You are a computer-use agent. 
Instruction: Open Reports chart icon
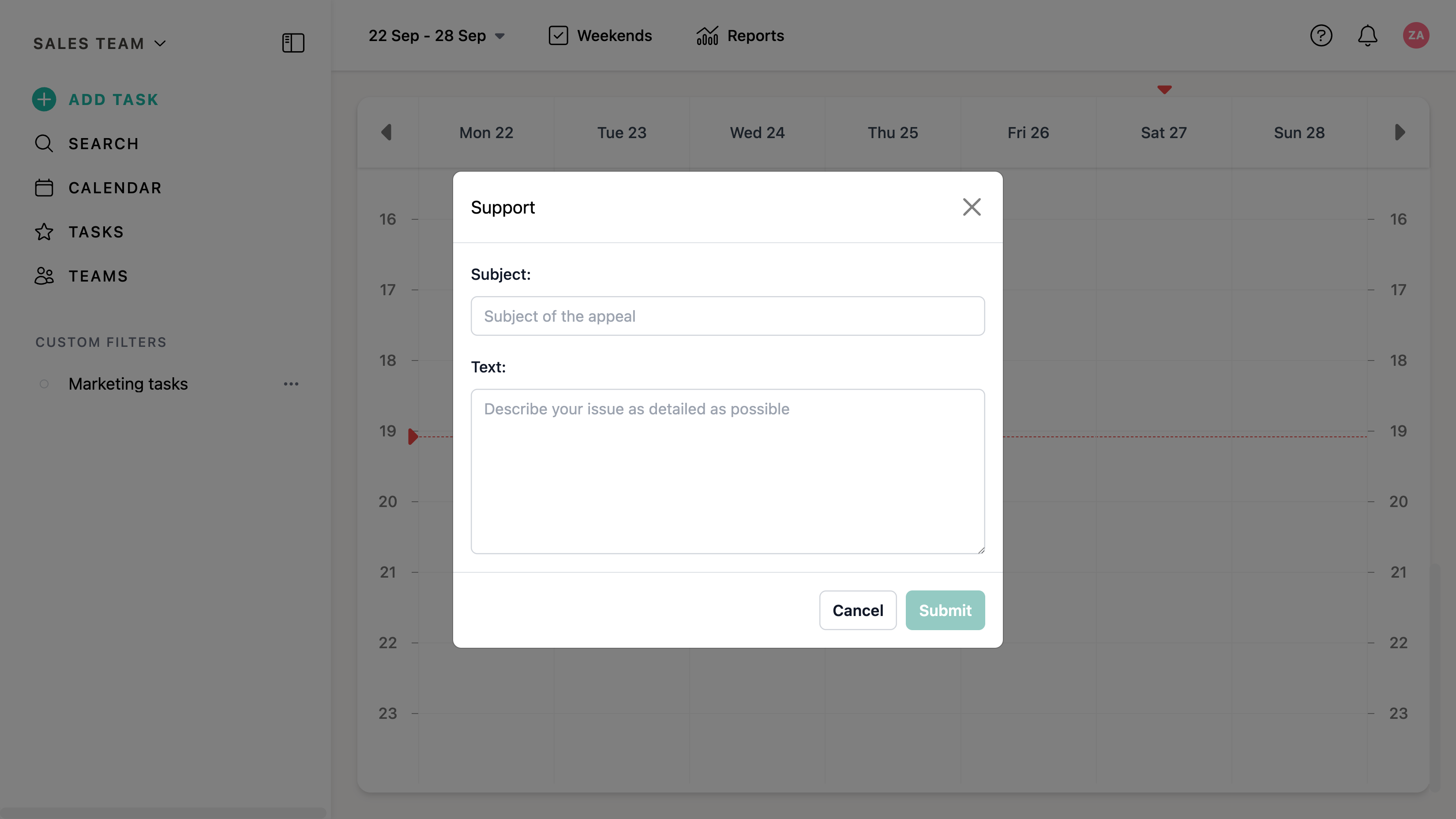pyautogui.click(x=707, y=36)
